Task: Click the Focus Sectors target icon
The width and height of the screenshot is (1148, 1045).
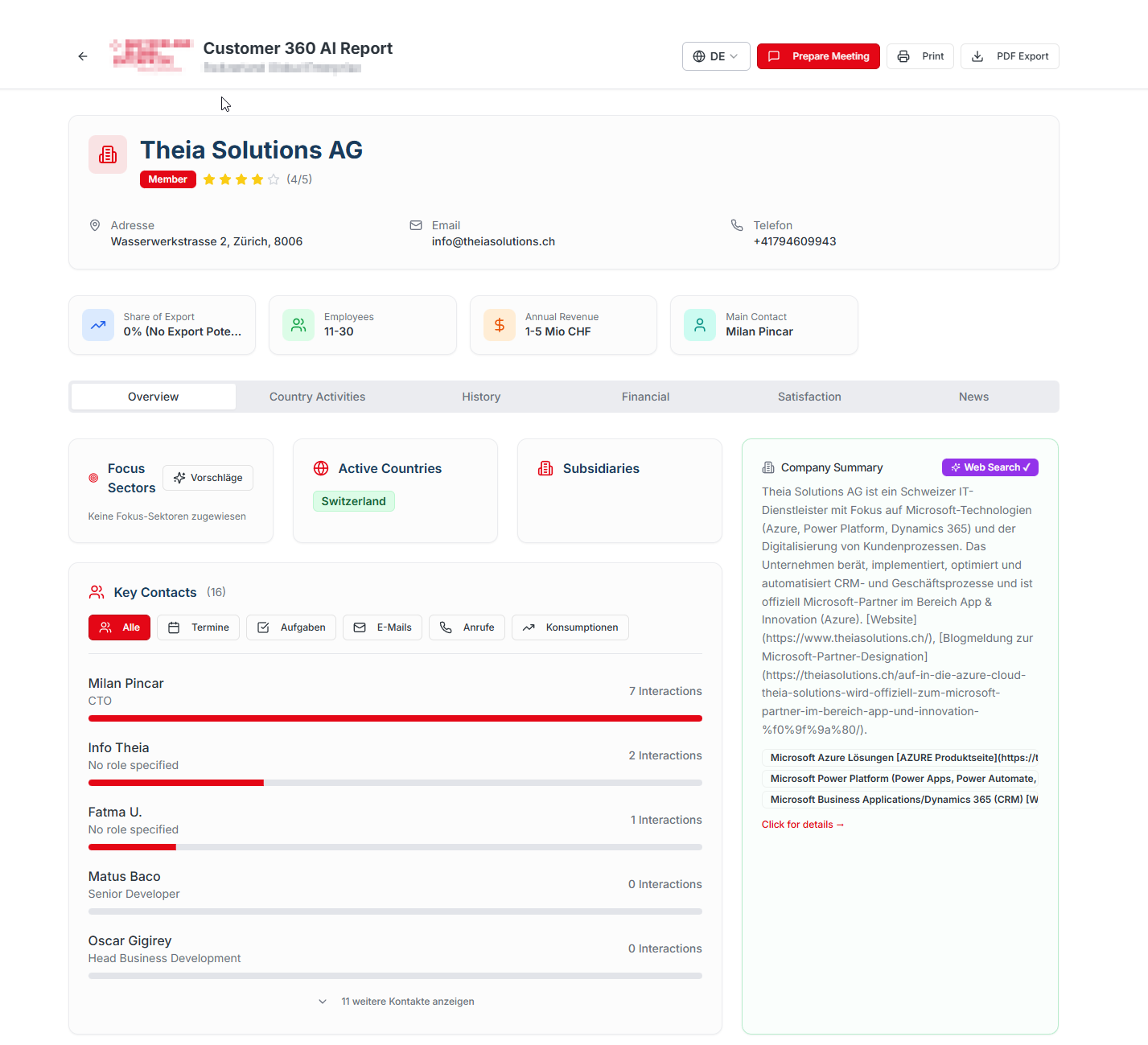Action: (x=93, y=478)
